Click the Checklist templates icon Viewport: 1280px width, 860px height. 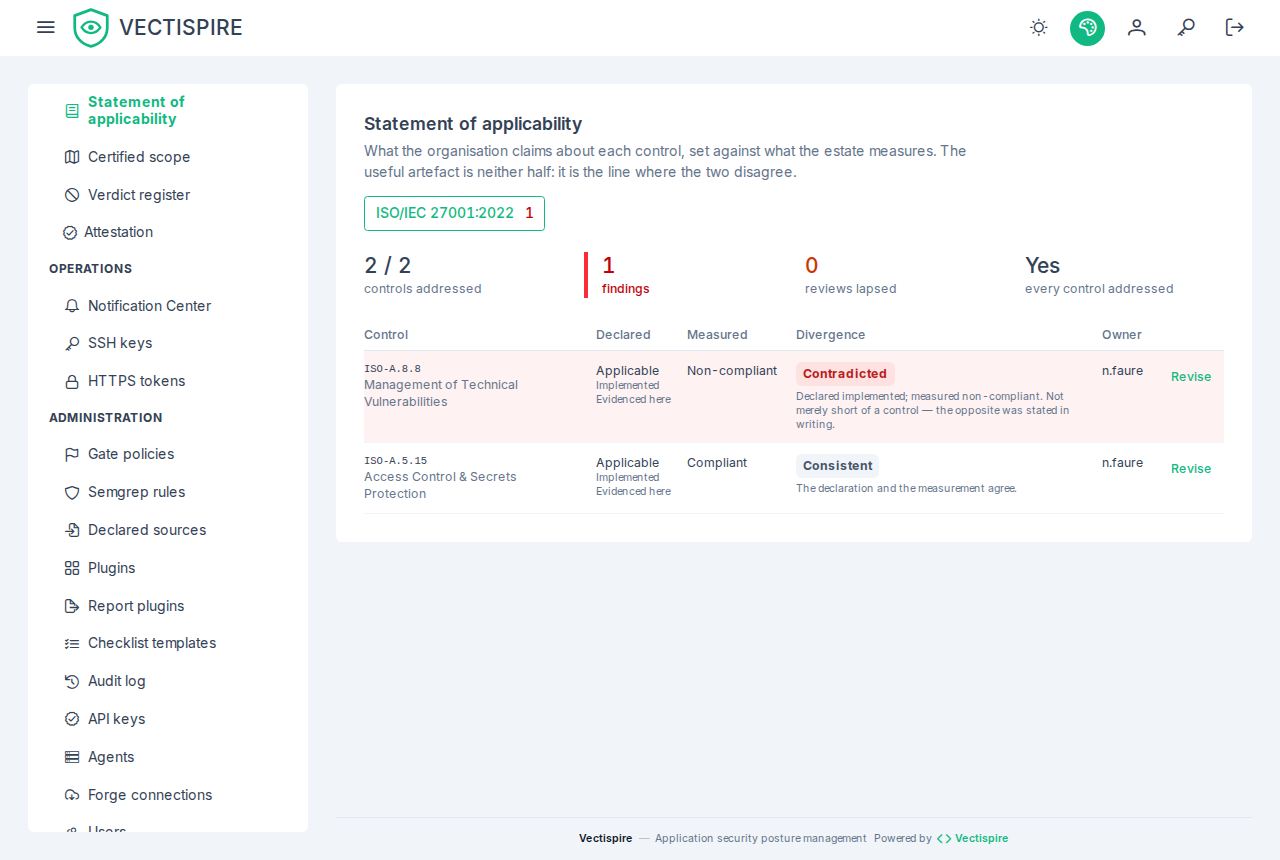(x=72, y=643)
